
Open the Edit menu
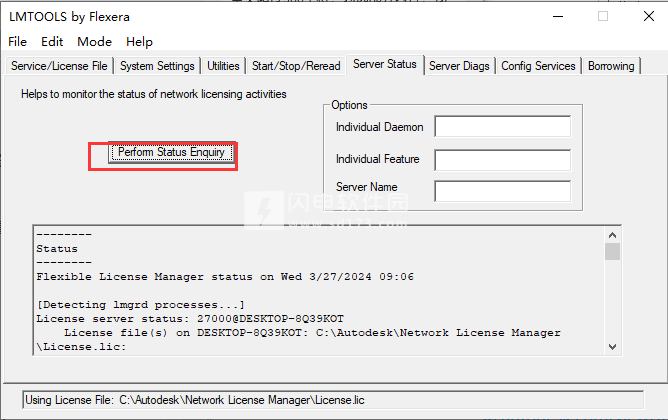52,42
